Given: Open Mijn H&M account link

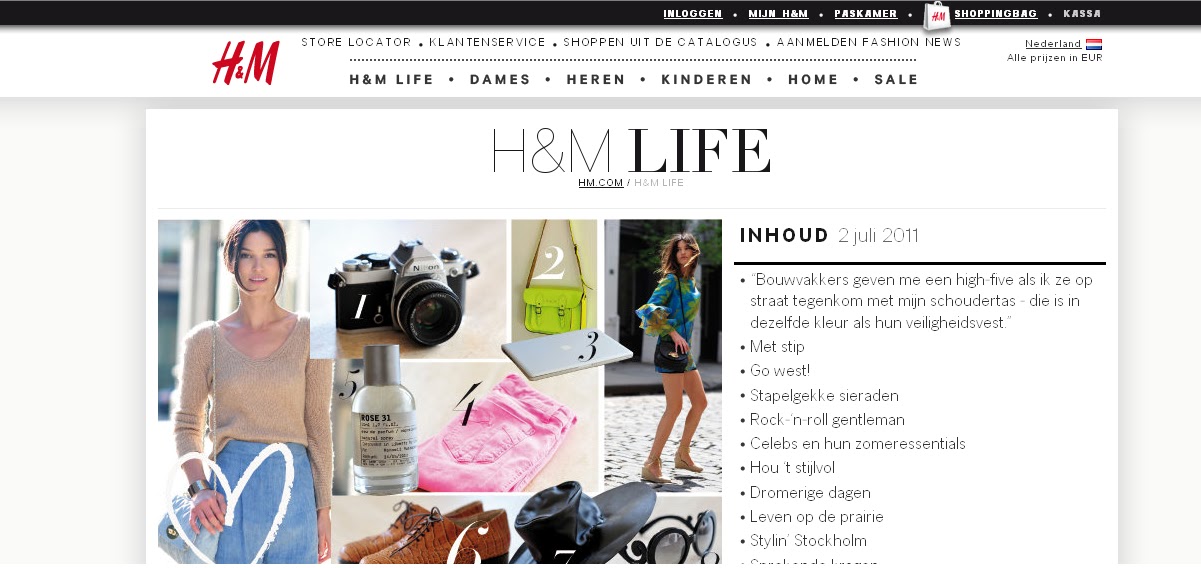Looking at the screenshot, I should (x=779, y=14).
